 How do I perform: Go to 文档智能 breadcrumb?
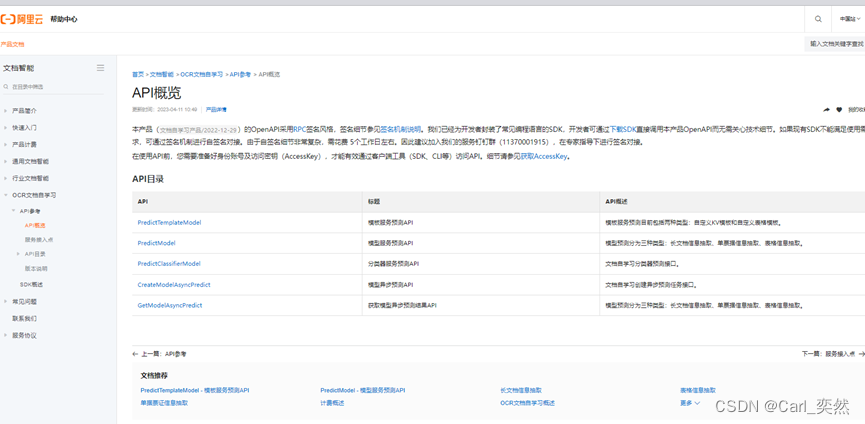tap(162, 74)
